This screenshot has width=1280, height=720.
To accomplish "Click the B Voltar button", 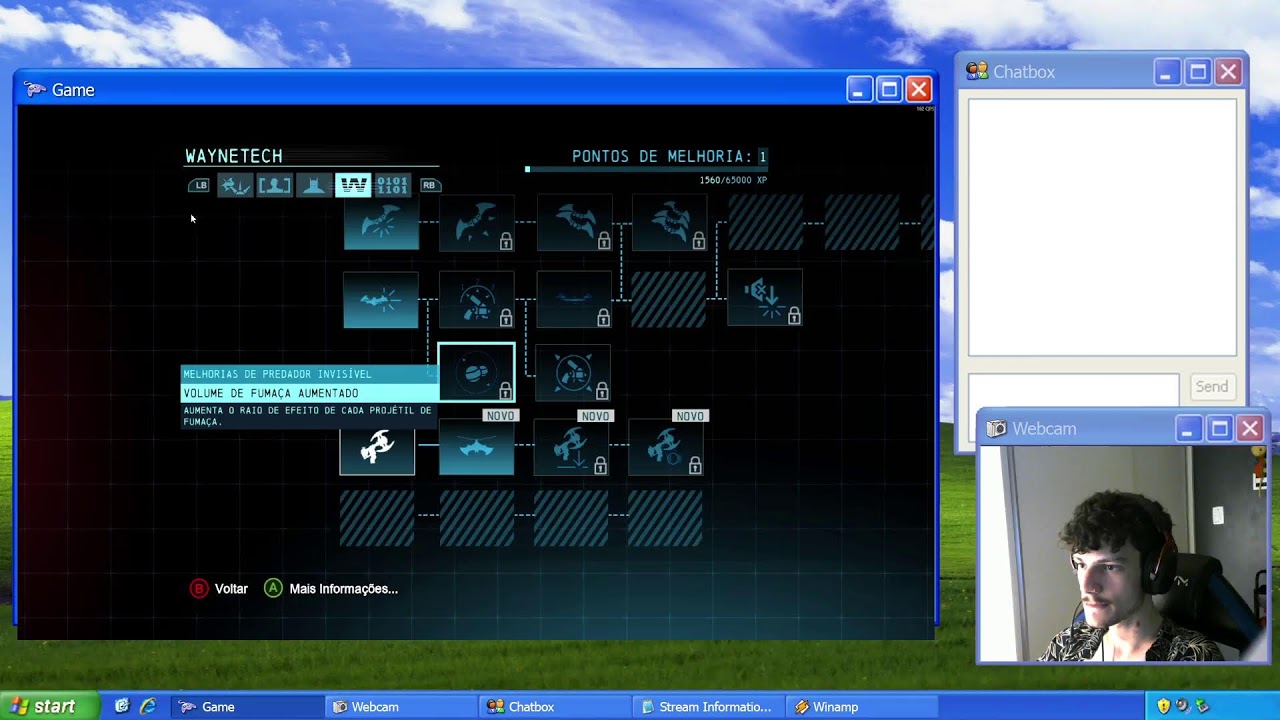I will [219, 589].
